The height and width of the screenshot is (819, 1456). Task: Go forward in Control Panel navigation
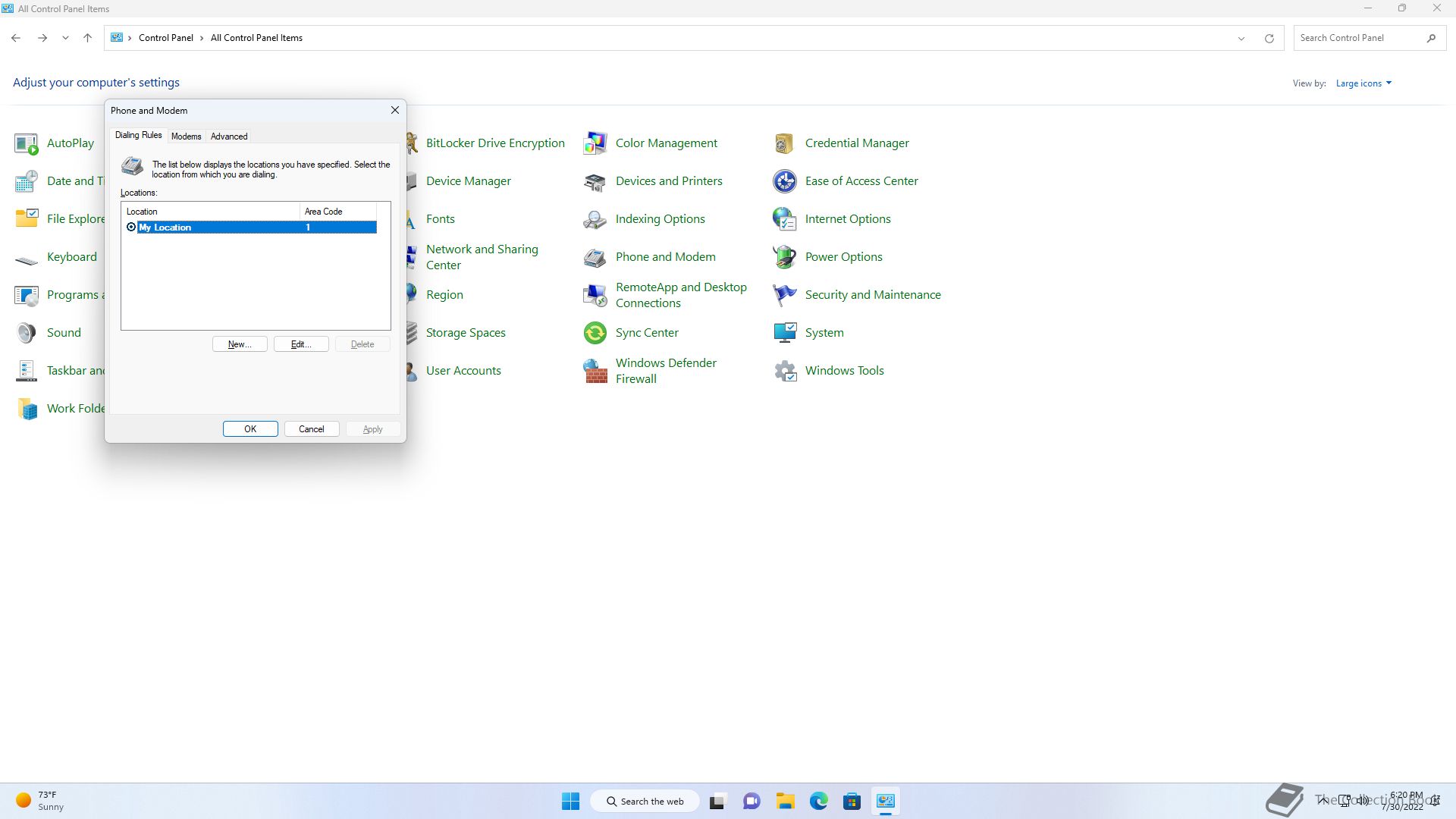click(x=42, y=38)
